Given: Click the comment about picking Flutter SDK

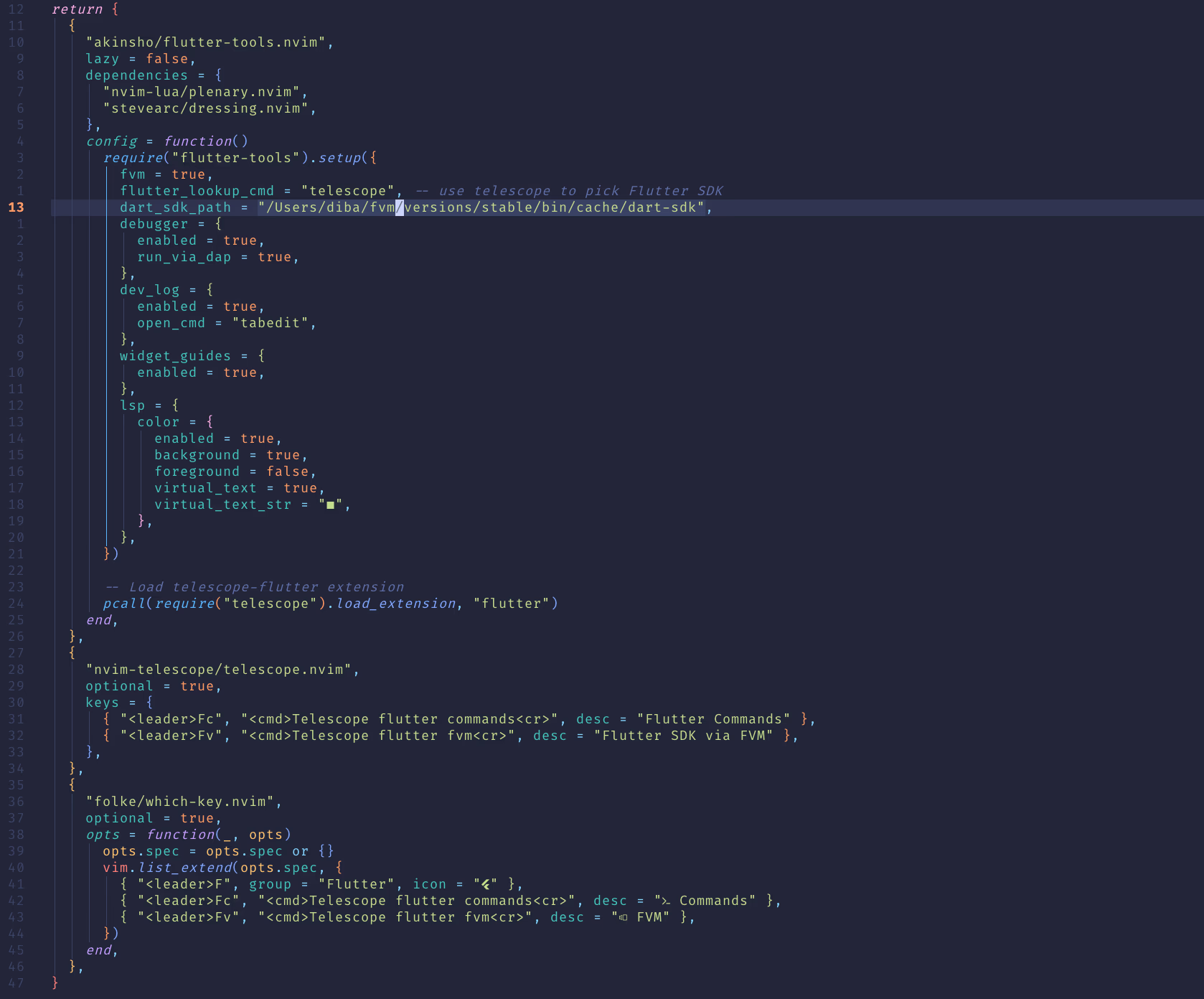Looking at the screenshot, I should [567, 190].
